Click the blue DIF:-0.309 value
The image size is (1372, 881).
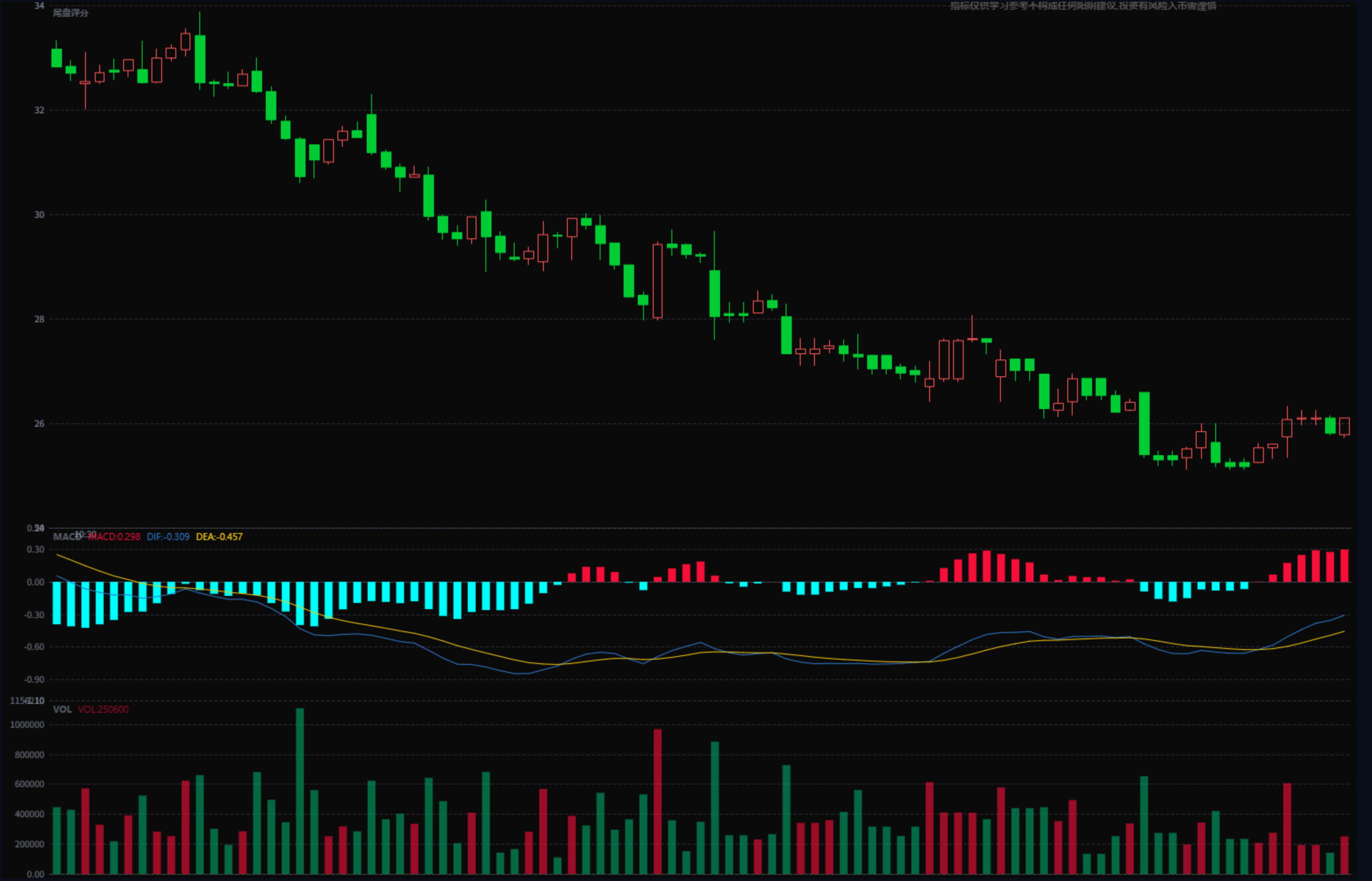[168, 537]
